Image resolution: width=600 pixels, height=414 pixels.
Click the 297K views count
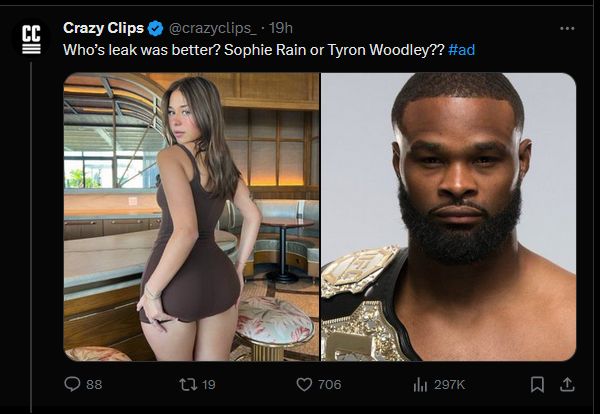pyautogui.click(x=447, y=384)
